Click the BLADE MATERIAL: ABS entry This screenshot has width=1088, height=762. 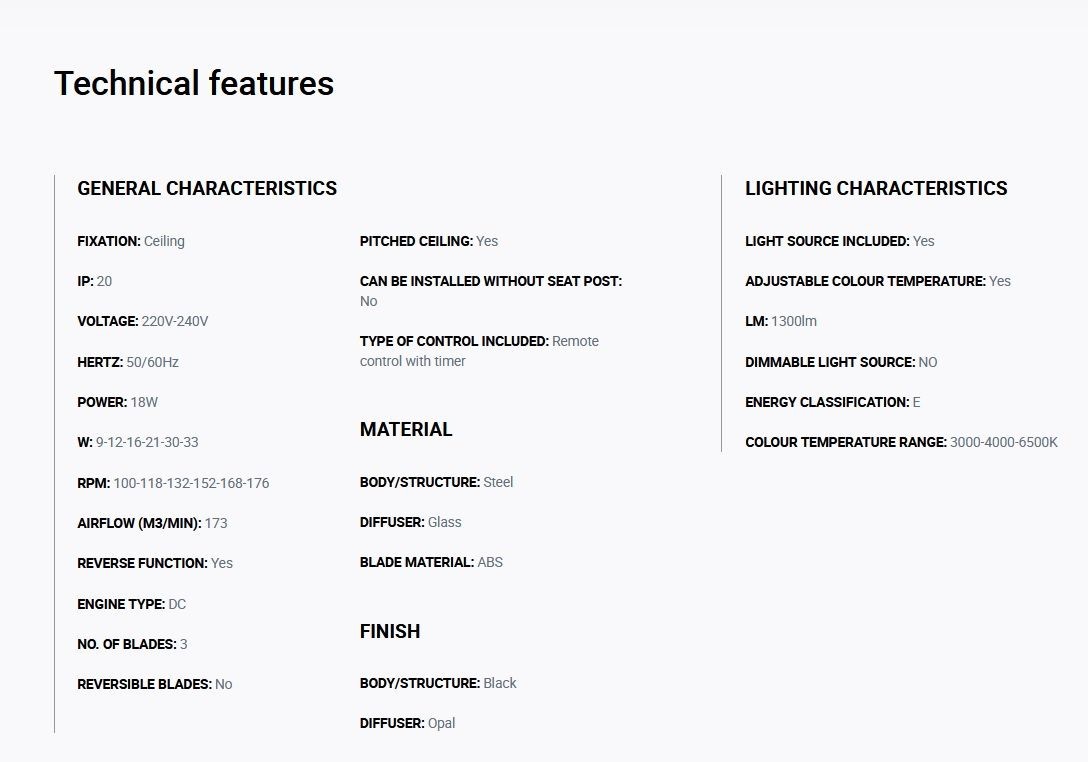click(x=431, y=562)
